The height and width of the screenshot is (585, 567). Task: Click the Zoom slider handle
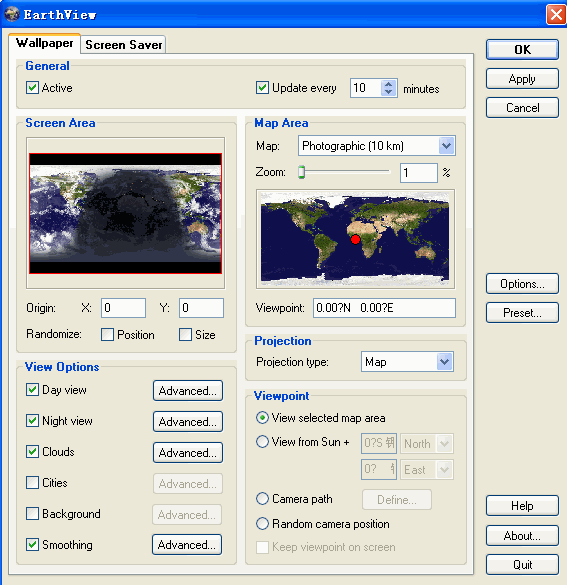[x=301, y=172]
